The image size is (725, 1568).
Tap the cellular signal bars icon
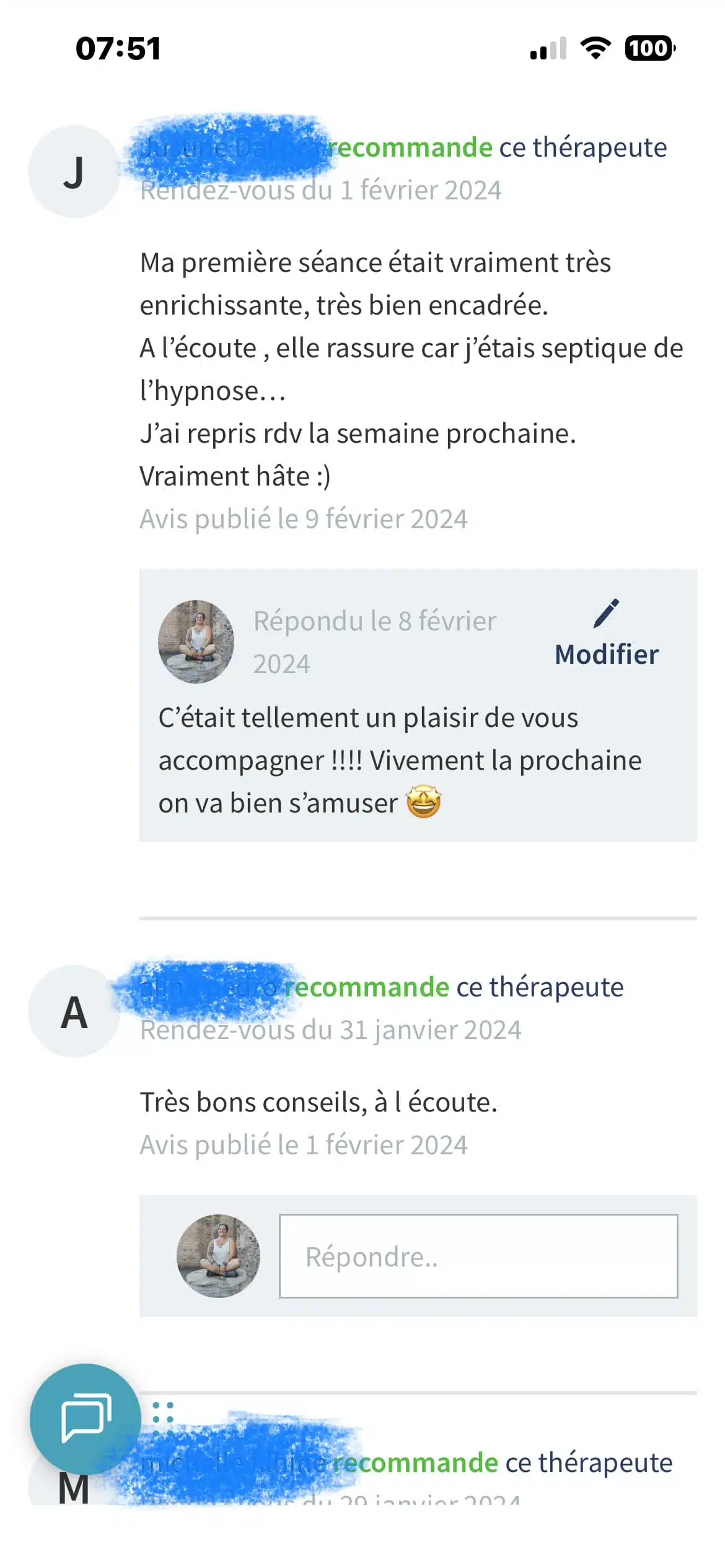548,49
